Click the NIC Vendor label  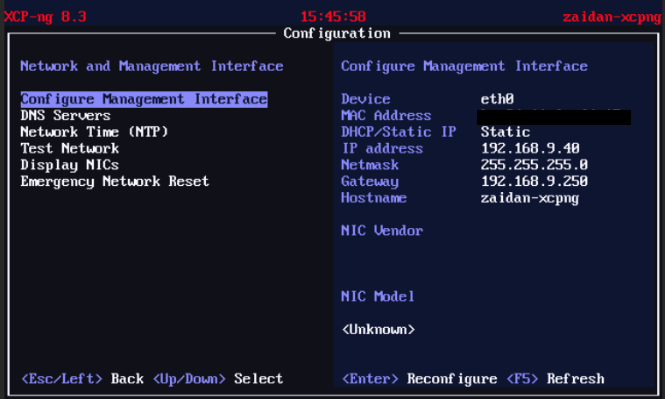click(x=382, y=231)
